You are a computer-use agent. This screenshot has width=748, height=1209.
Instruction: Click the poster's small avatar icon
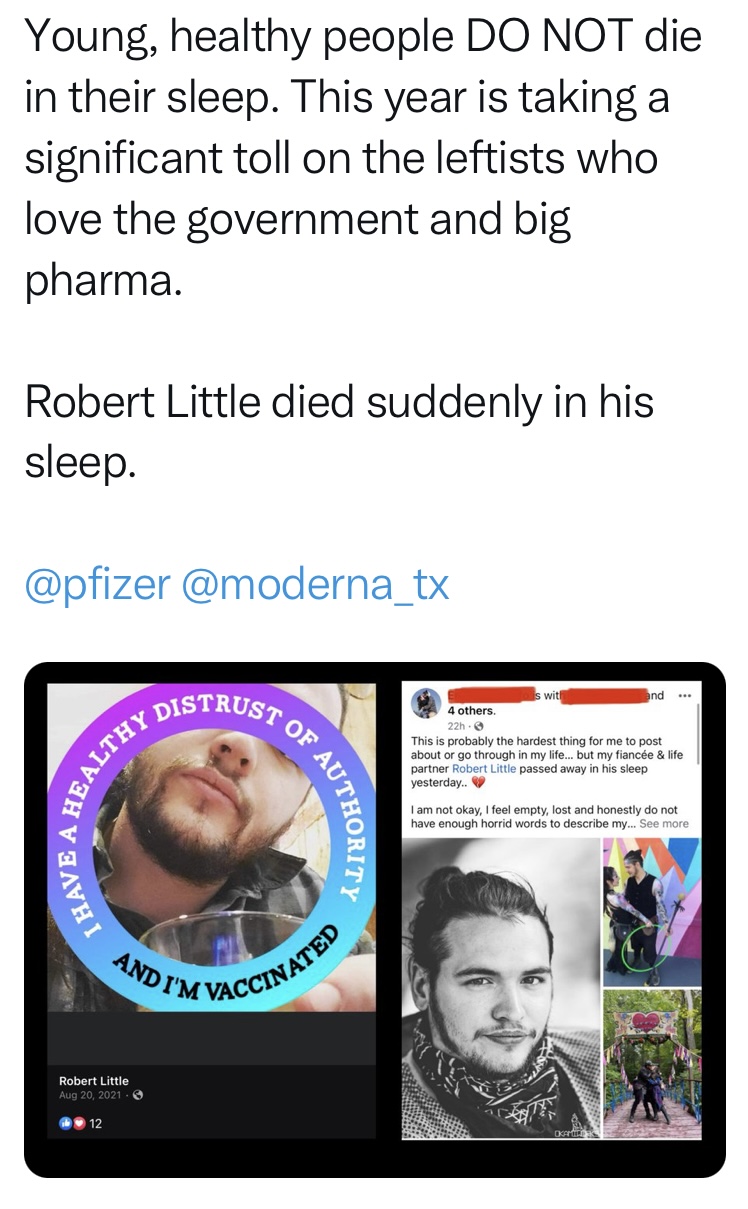[427, 702]
